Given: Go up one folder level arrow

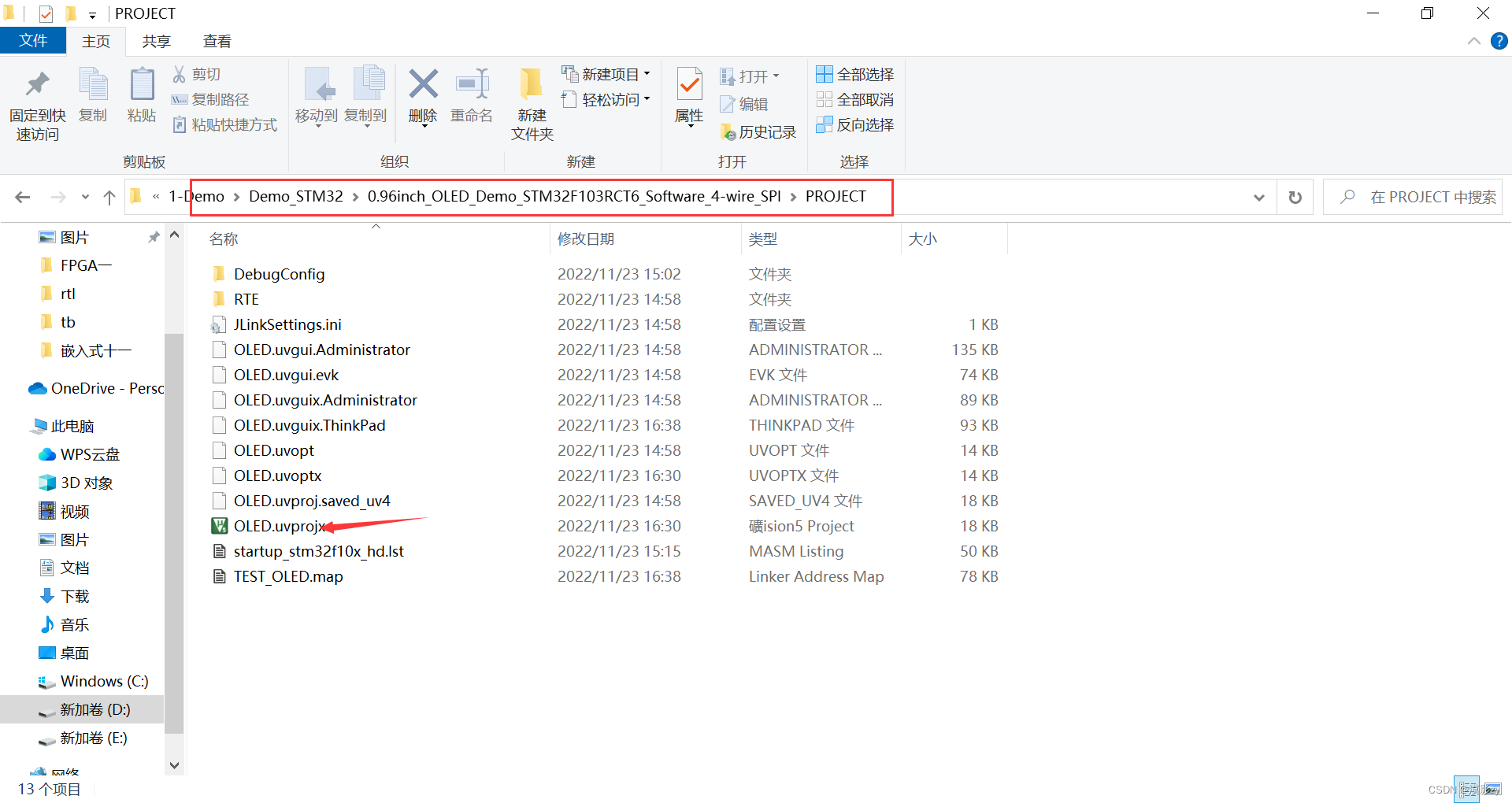Looking at the screenshot, I should pyautogui.click(x=109, y=197).
